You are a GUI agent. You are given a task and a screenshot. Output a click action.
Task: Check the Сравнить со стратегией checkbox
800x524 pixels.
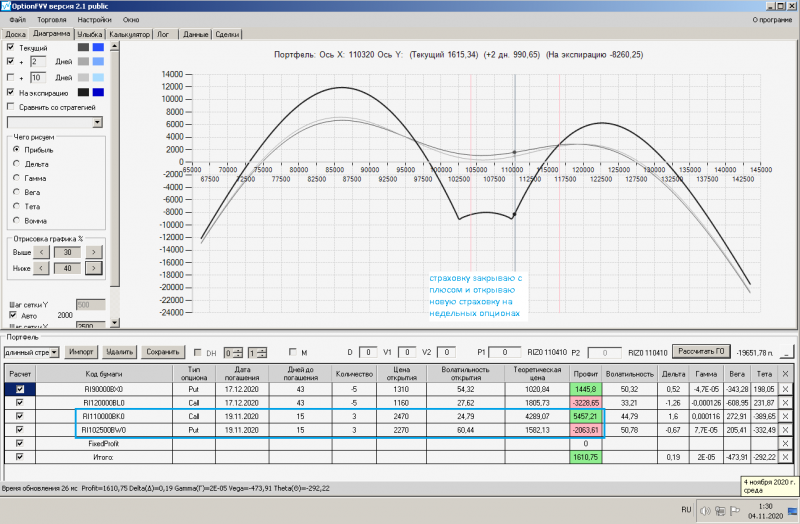[x=11, y=106]
